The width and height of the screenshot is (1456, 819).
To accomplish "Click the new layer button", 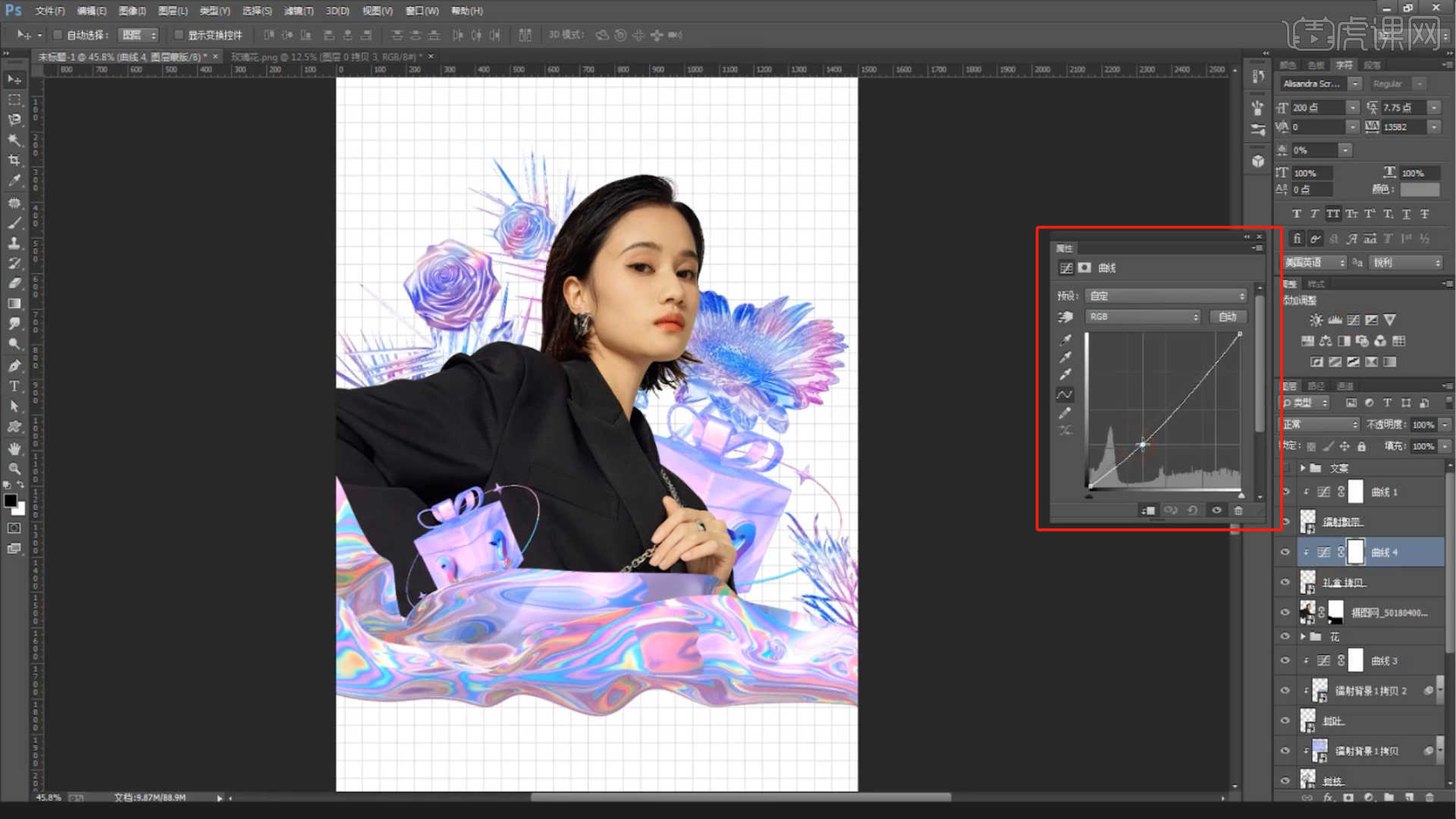I will click(1409, 798).
